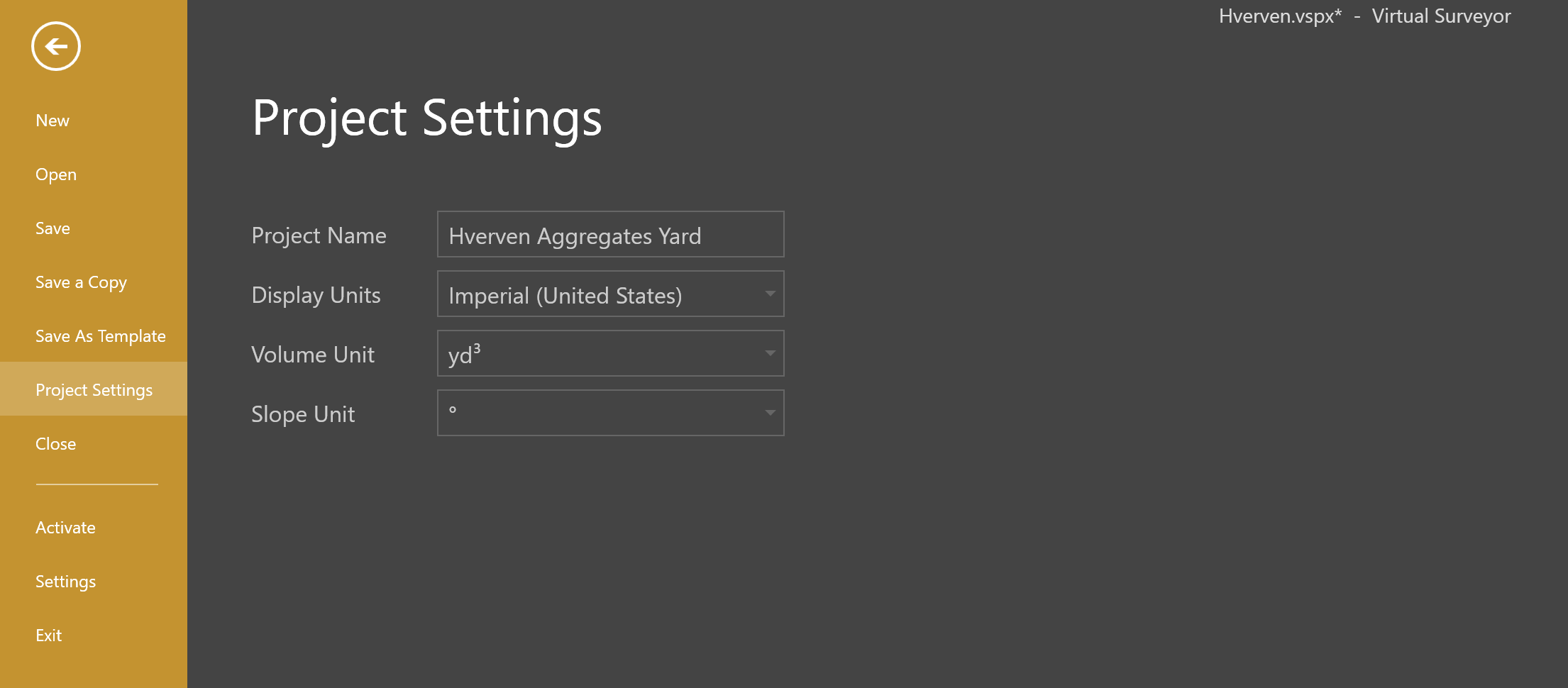Select Open to load an existing project
Screen dimensions: 1568x688
(55, 174)
